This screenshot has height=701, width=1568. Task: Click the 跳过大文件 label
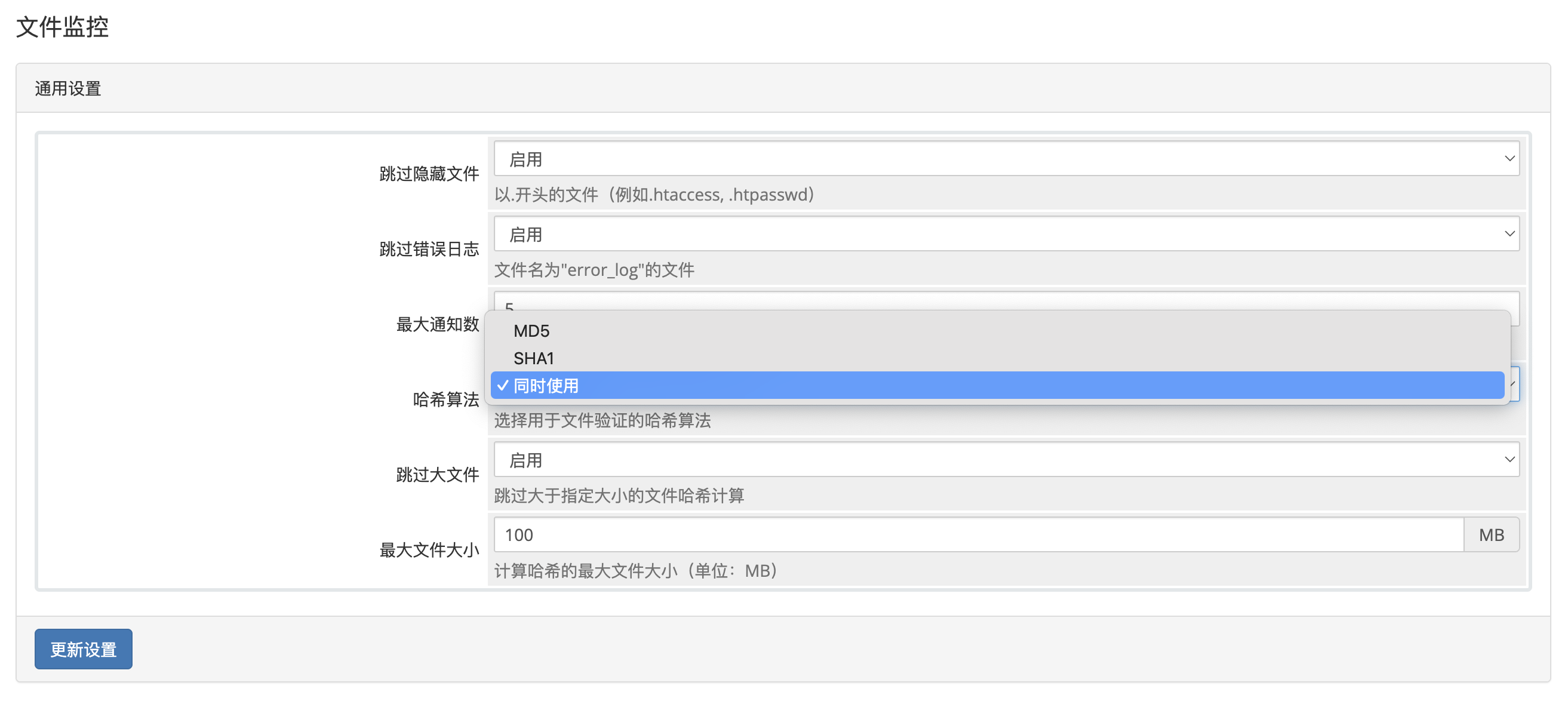(437, 475)
